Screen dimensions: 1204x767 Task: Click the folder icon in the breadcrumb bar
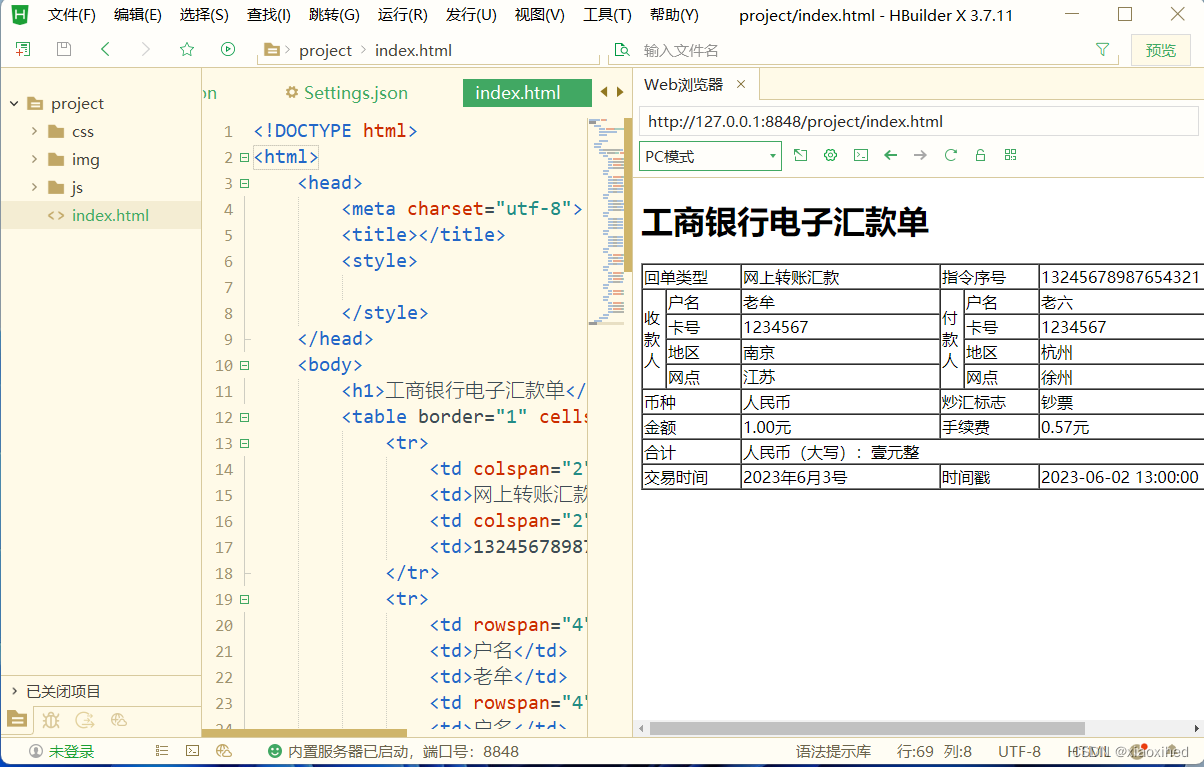click(x=271, y=50)
